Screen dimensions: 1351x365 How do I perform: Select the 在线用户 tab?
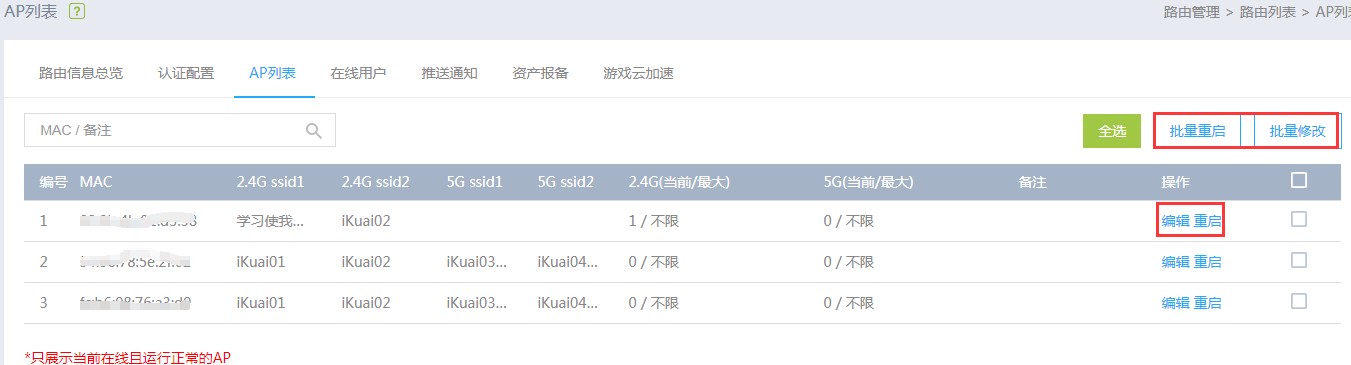tap(358, 73)
